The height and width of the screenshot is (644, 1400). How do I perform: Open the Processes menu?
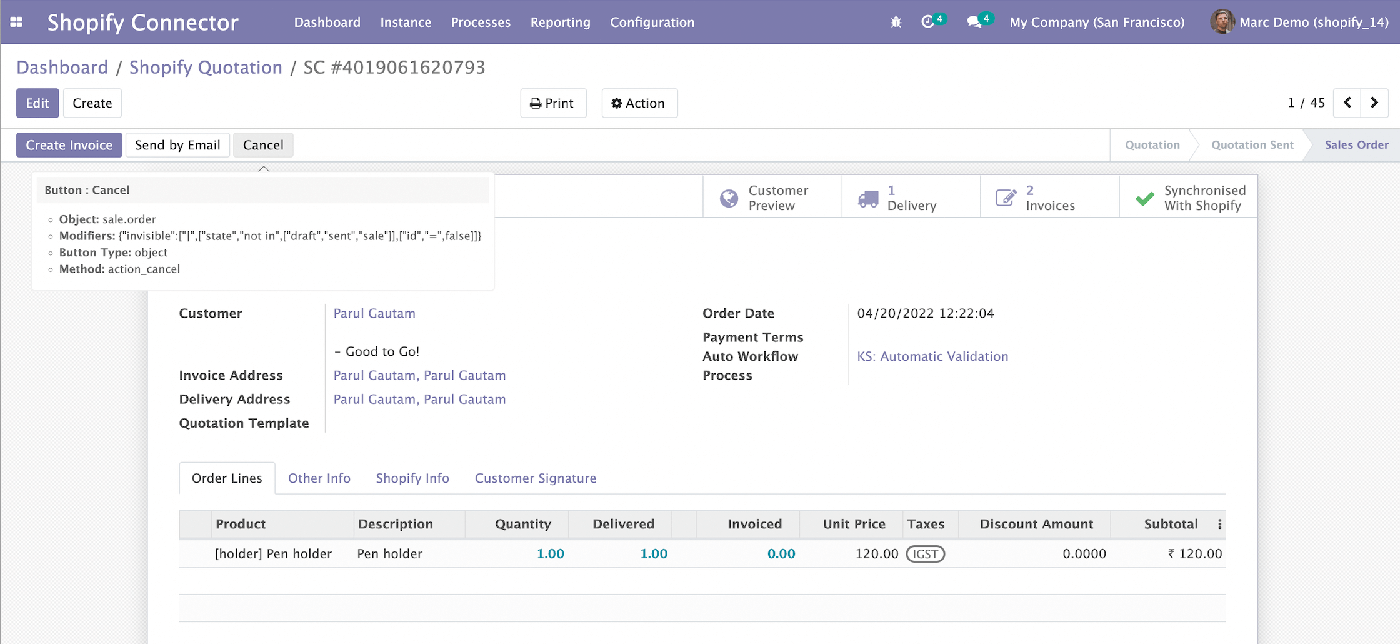coord(481,22)
